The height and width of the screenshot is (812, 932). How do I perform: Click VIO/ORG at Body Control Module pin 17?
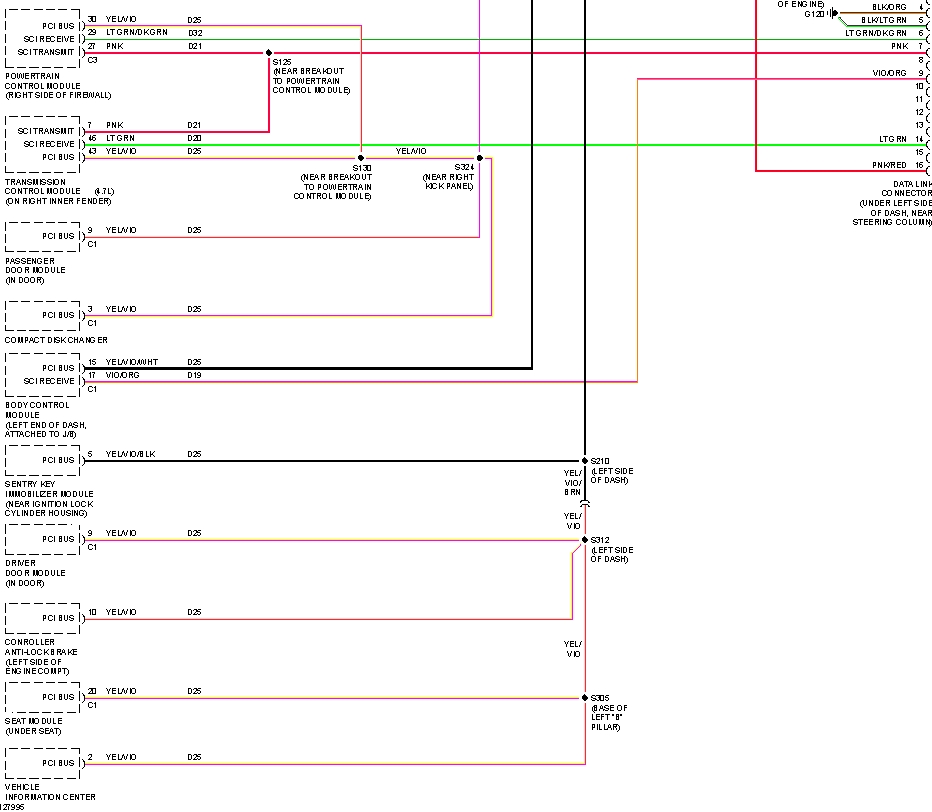(x=122, y=375)
